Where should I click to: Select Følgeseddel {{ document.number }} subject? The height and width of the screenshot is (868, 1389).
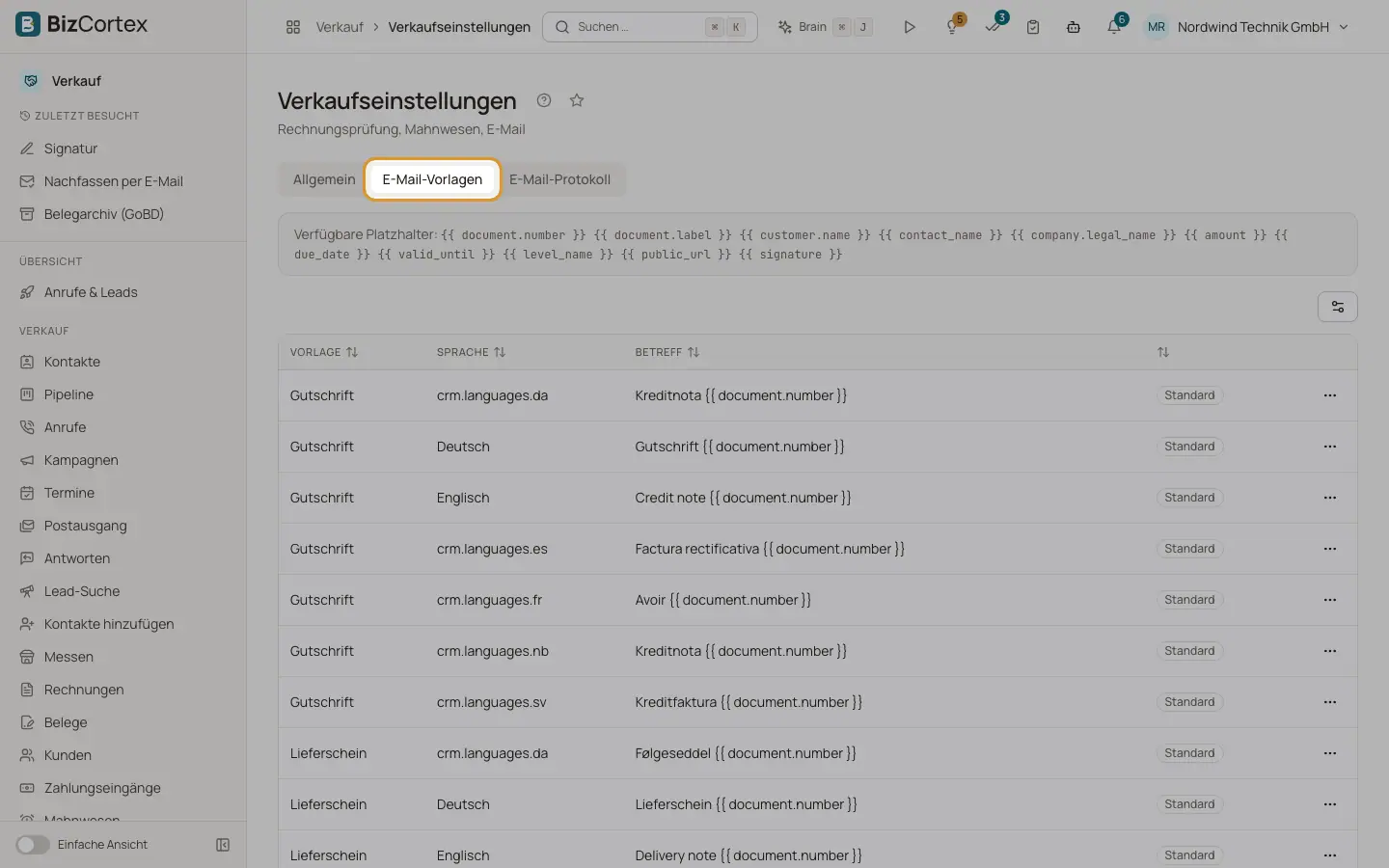746,753
